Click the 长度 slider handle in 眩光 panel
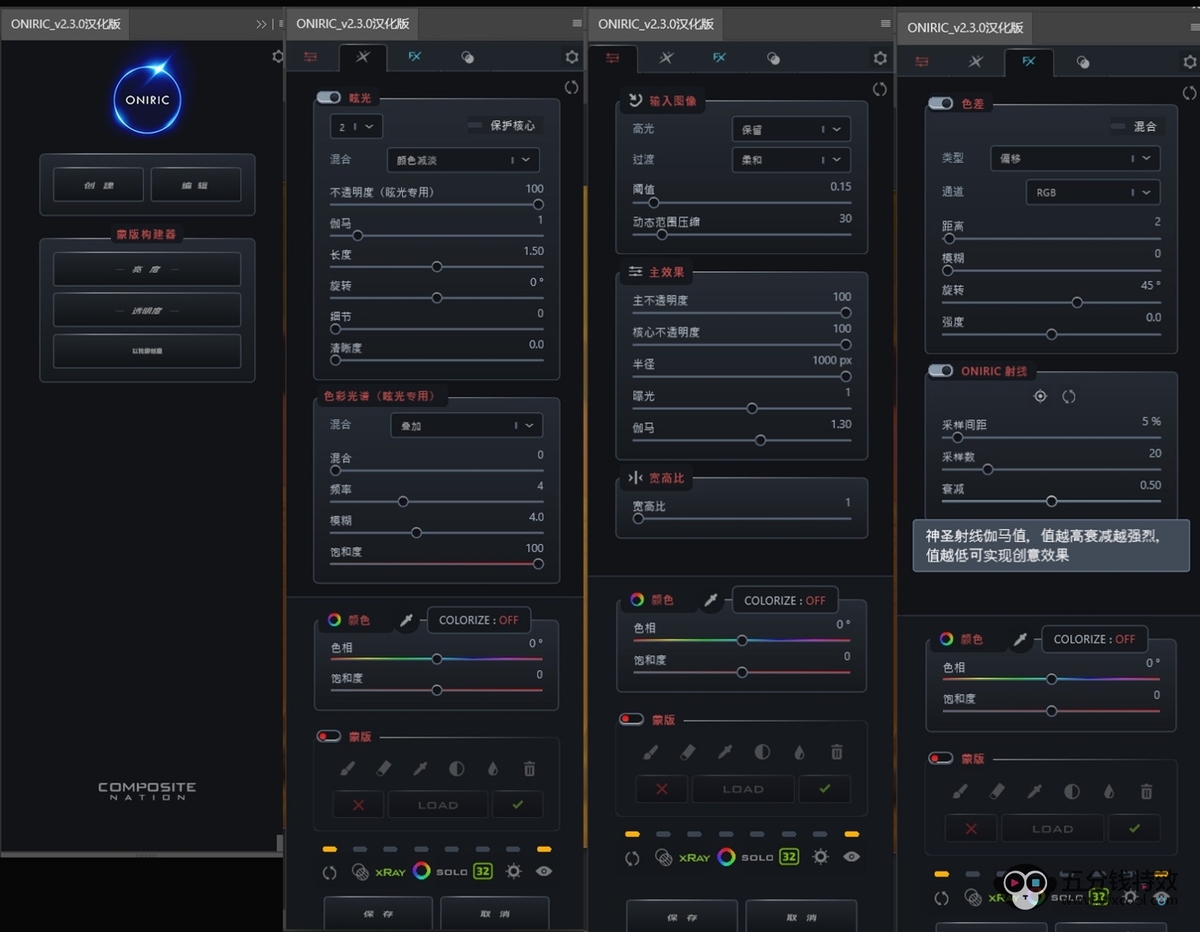The width and height of the screenshot is (1200, 932). [437, 267]
